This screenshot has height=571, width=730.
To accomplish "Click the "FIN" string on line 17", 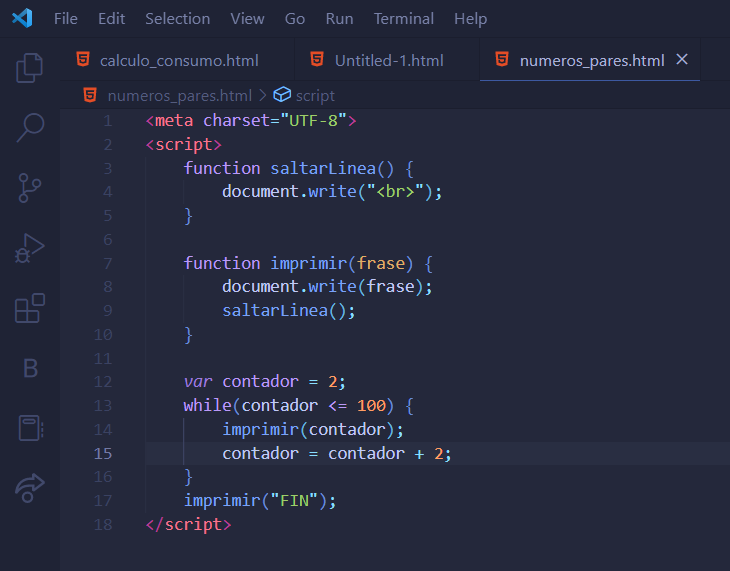I will 294,501.
